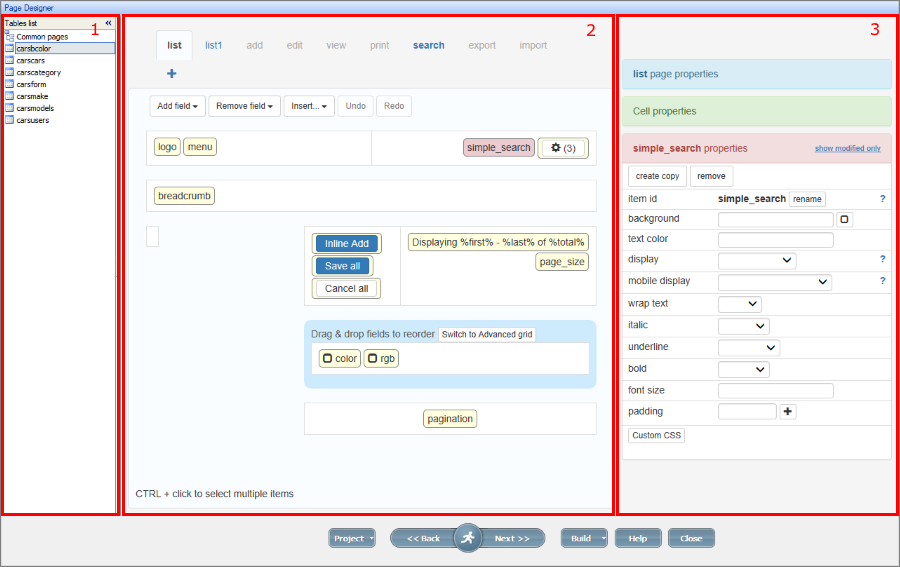The image size is (900, 567).
Task: Select the carscars table icon
Action: tap(9, 60)
